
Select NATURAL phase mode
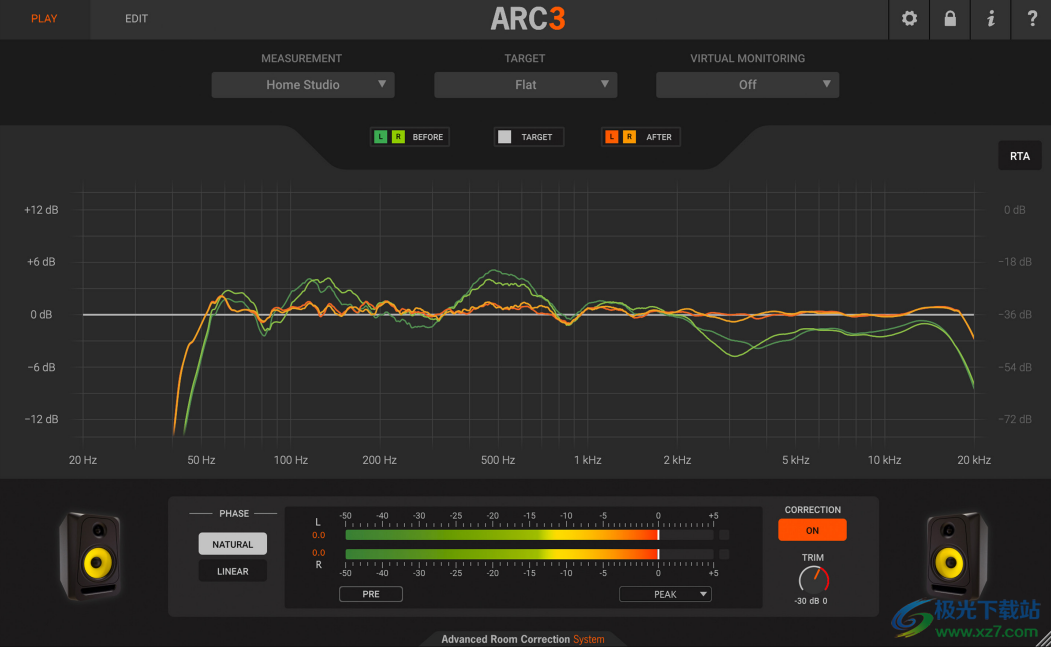point(232,544)
